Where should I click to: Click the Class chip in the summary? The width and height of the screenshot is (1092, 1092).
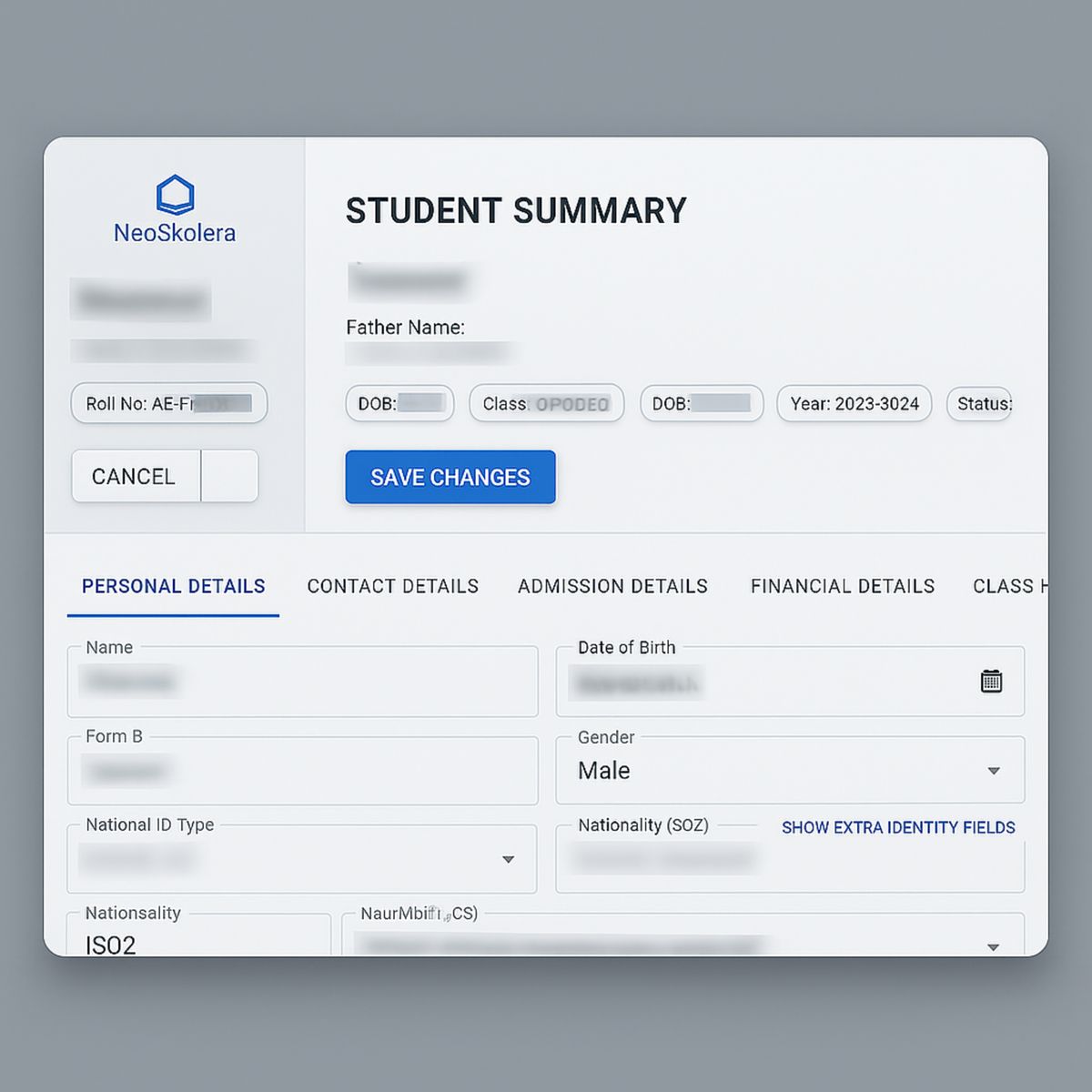pos(546,404)
